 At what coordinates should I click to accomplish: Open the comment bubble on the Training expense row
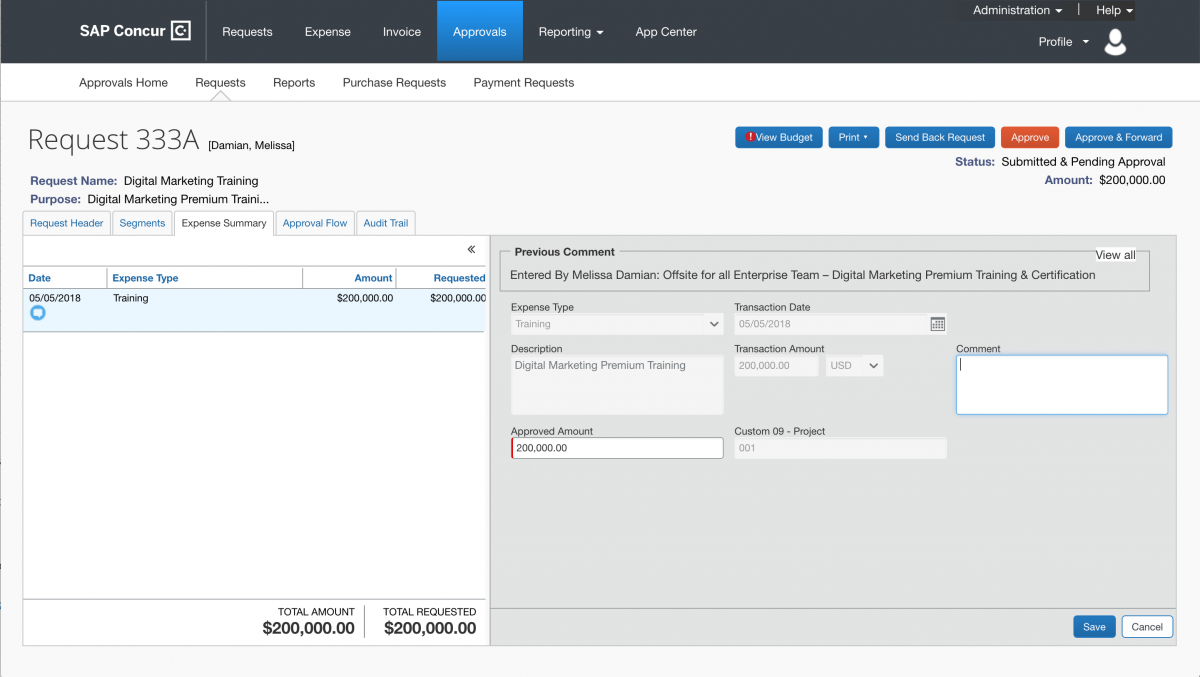37,313
